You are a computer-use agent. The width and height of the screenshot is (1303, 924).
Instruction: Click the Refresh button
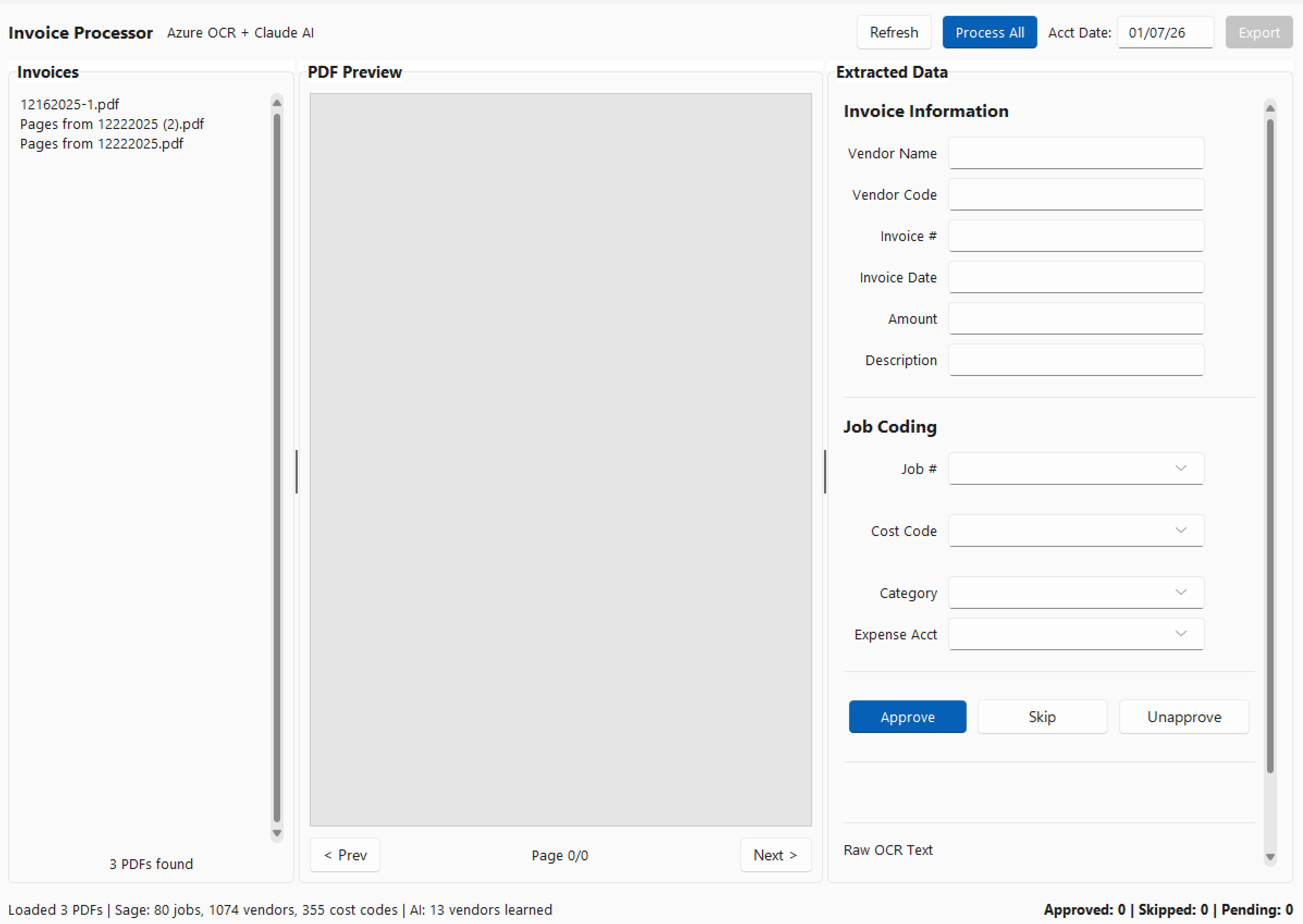(893, 32)
